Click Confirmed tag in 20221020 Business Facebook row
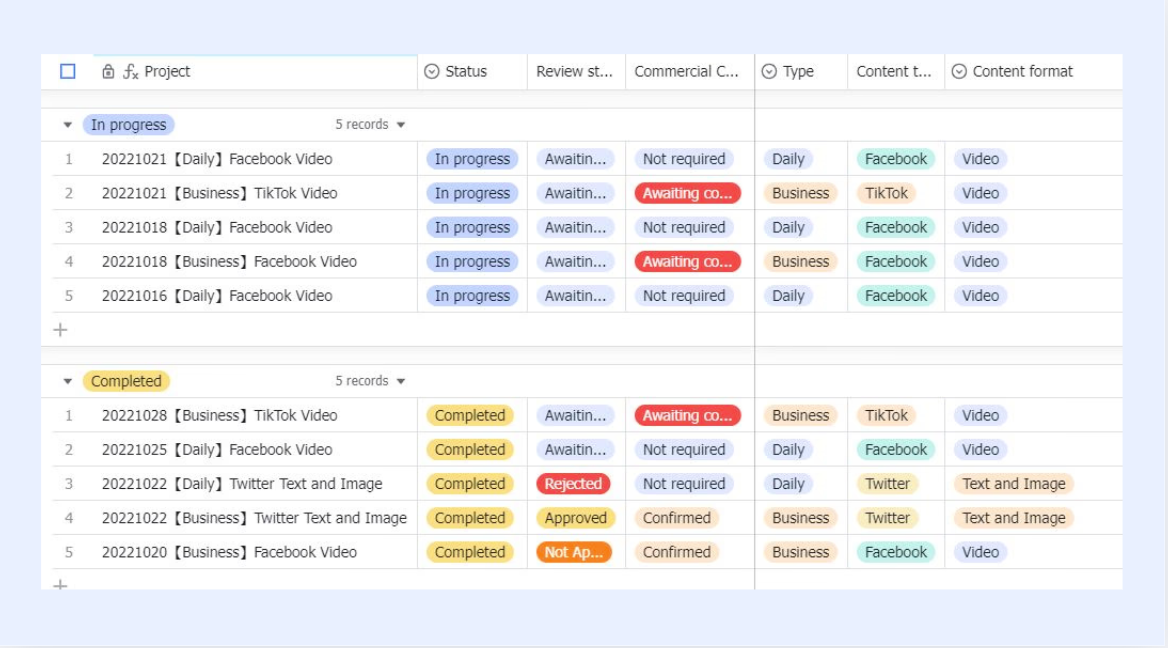1168x648 pixels. [676, 553]
